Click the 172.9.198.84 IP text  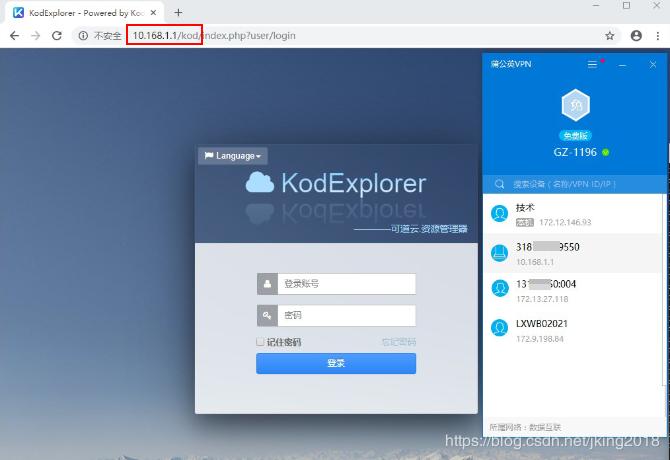[x=540, y=339]
